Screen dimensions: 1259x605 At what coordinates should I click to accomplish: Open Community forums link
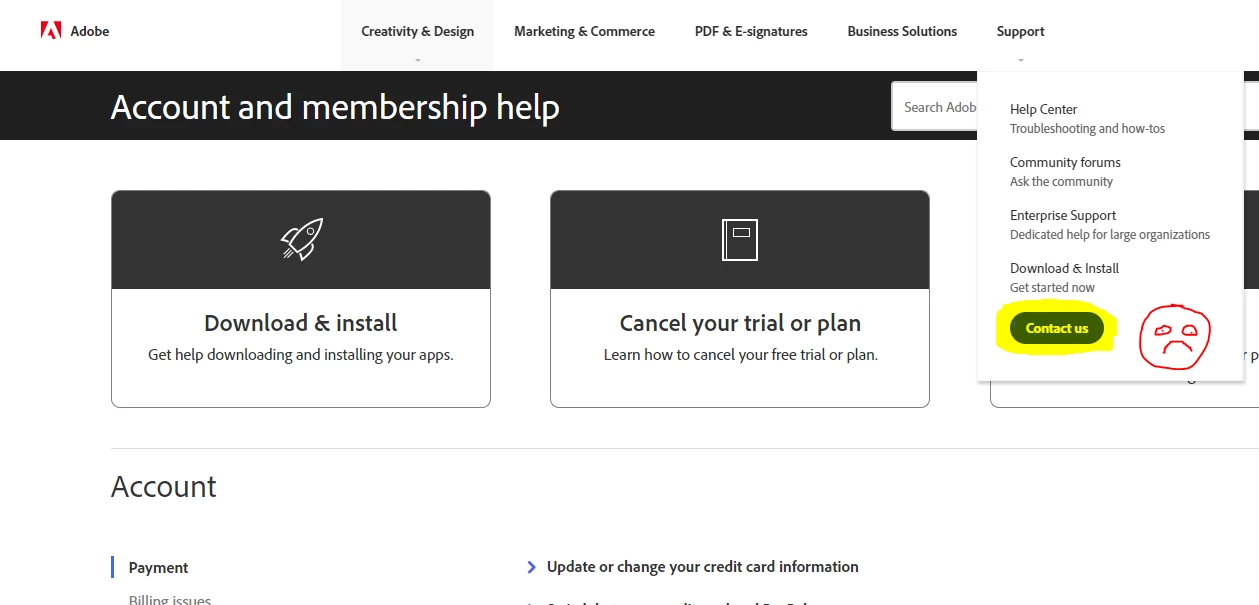tap(1065, 162)
